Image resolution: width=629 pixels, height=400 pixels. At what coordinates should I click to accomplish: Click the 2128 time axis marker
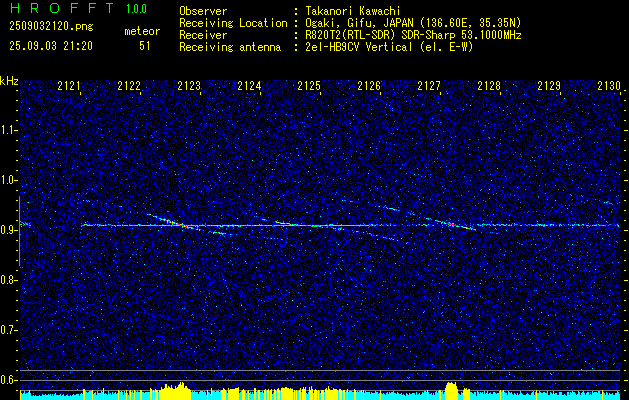click(489, 86)
